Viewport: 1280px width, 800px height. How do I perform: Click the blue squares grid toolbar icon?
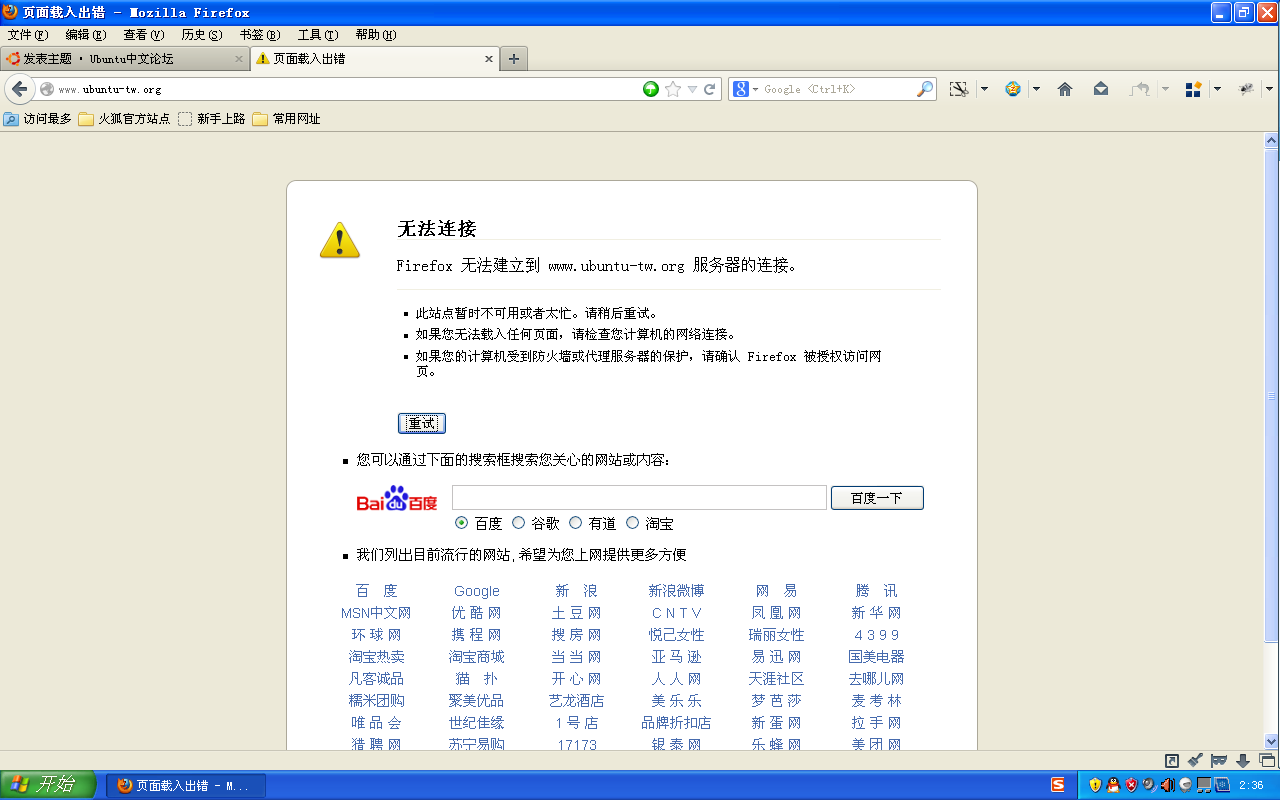(1193, 89)
